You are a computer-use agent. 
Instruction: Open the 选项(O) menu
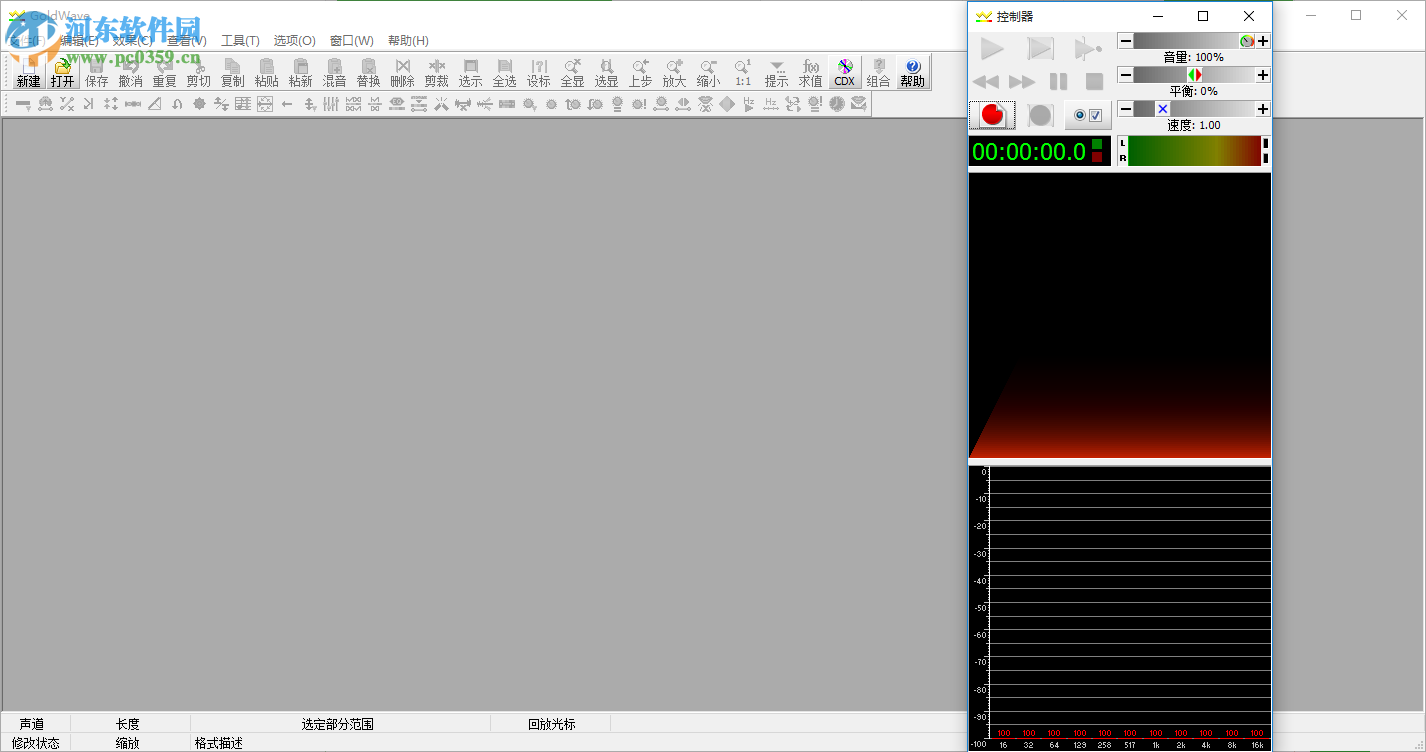294,41
